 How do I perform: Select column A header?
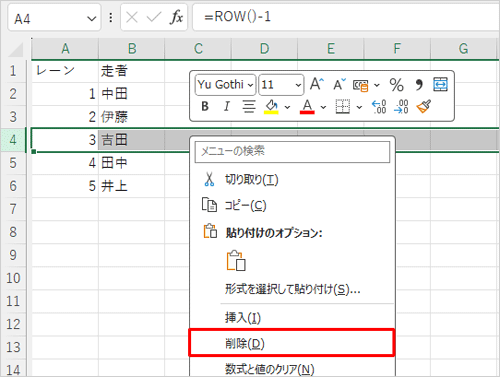pos(65,49)
